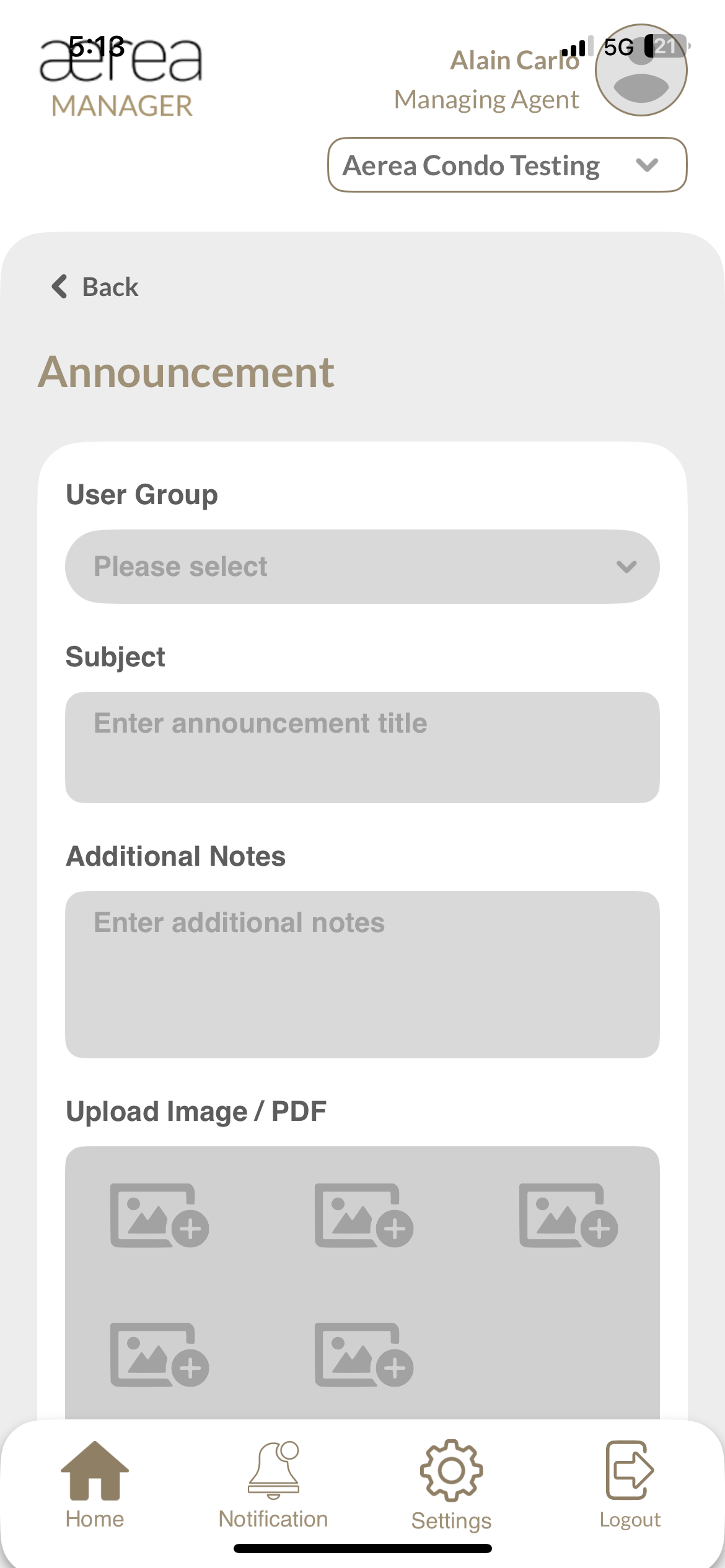Click the Additional Notes text area

(x=362, y=974)
